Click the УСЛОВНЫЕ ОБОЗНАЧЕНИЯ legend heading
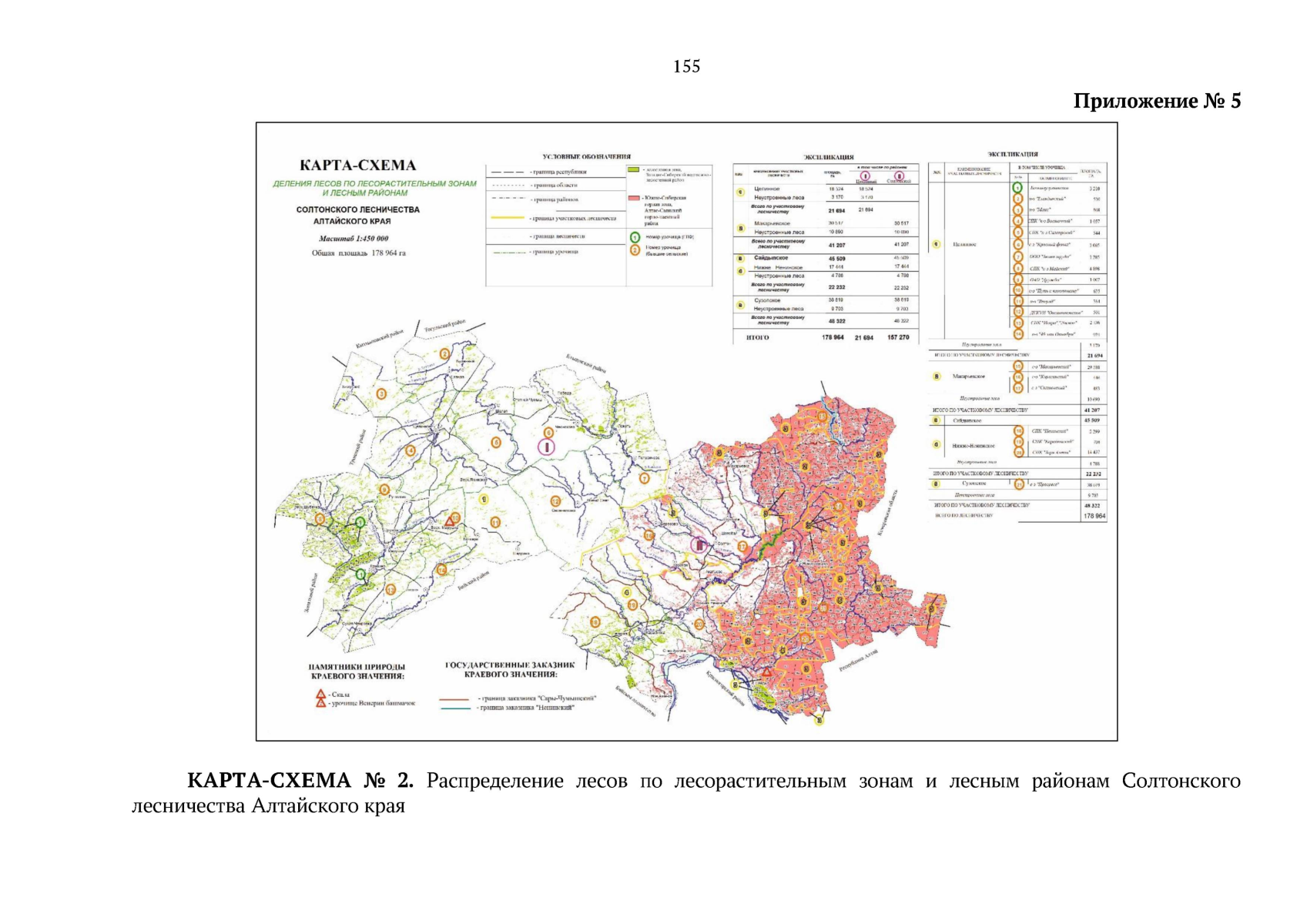Image resolution: width=1307 pixels, height=924 pixels. pos(585,157)
